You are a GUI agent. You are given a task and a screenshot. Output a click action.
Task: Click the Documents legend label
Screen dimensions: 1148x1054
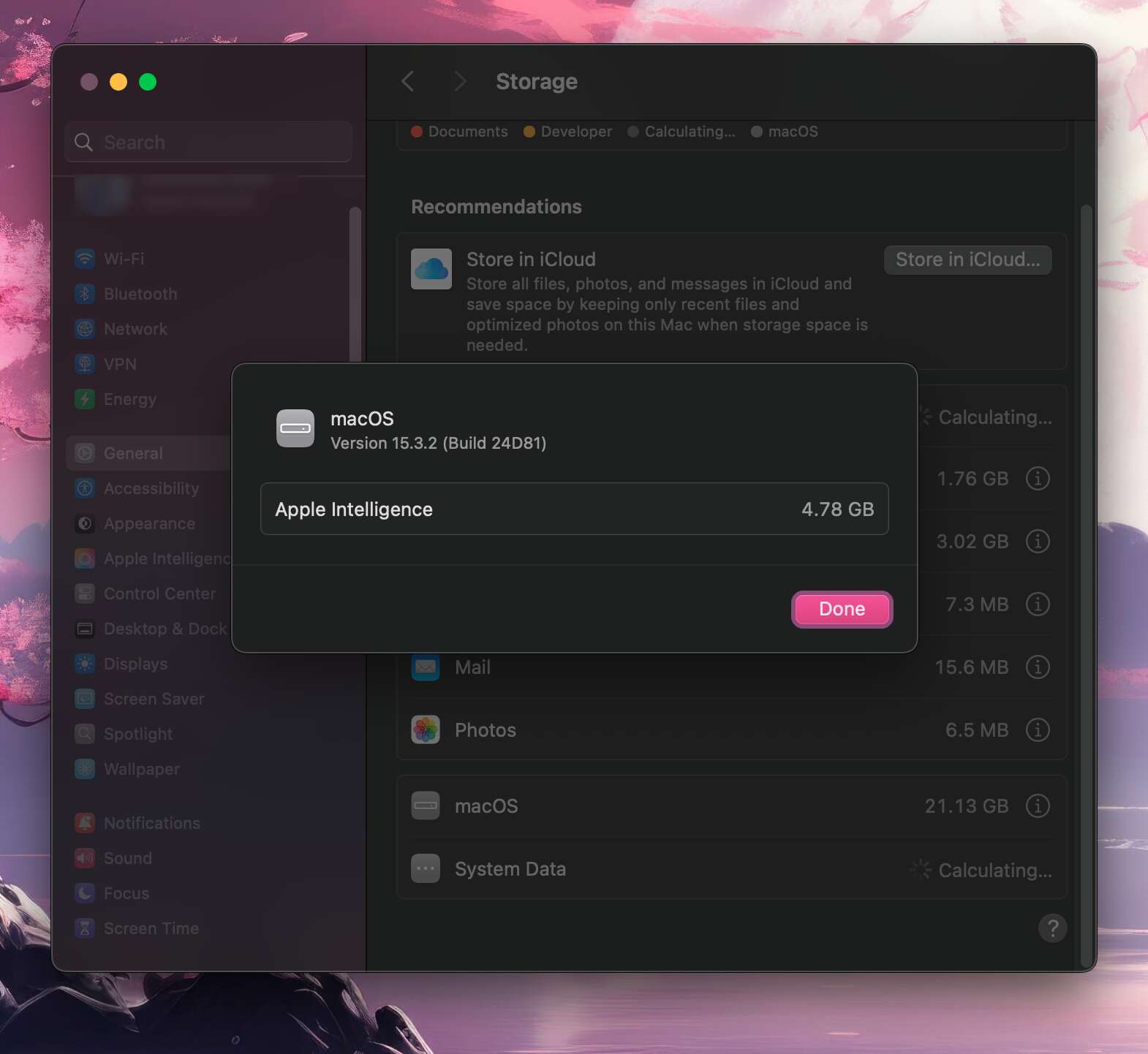pos(468,132)
